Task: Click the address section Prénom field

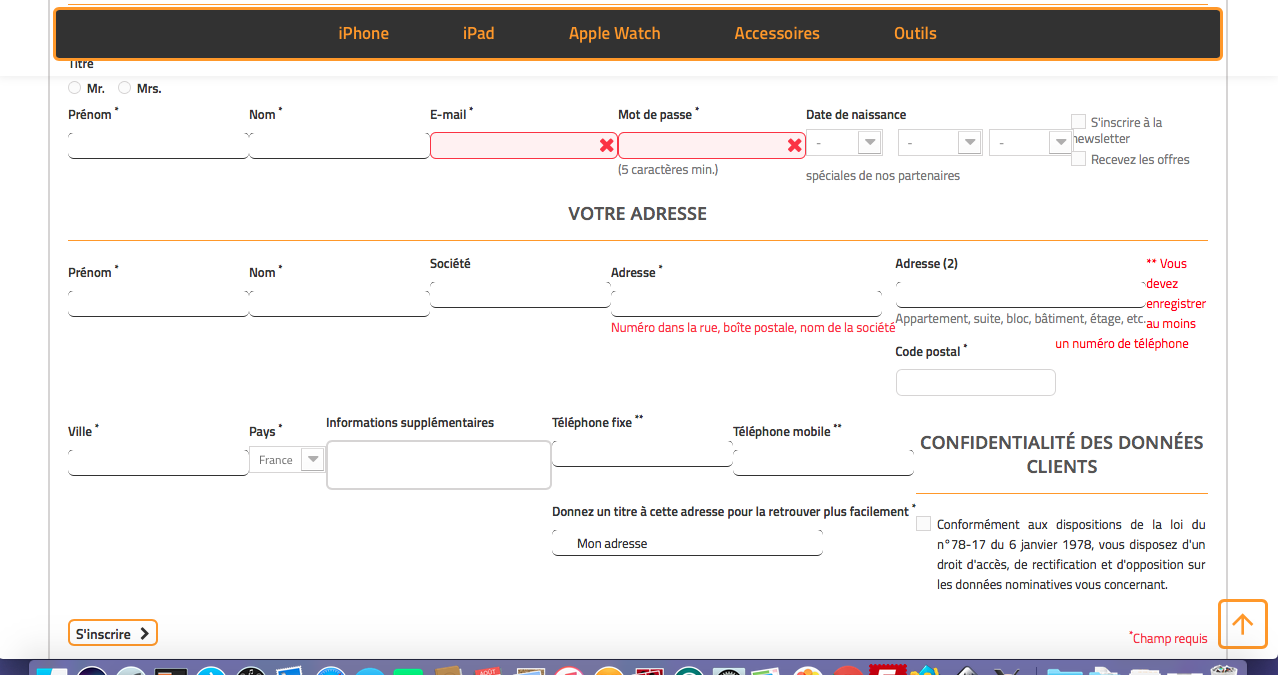Action: pyautogui.click(x=158, y=304)
